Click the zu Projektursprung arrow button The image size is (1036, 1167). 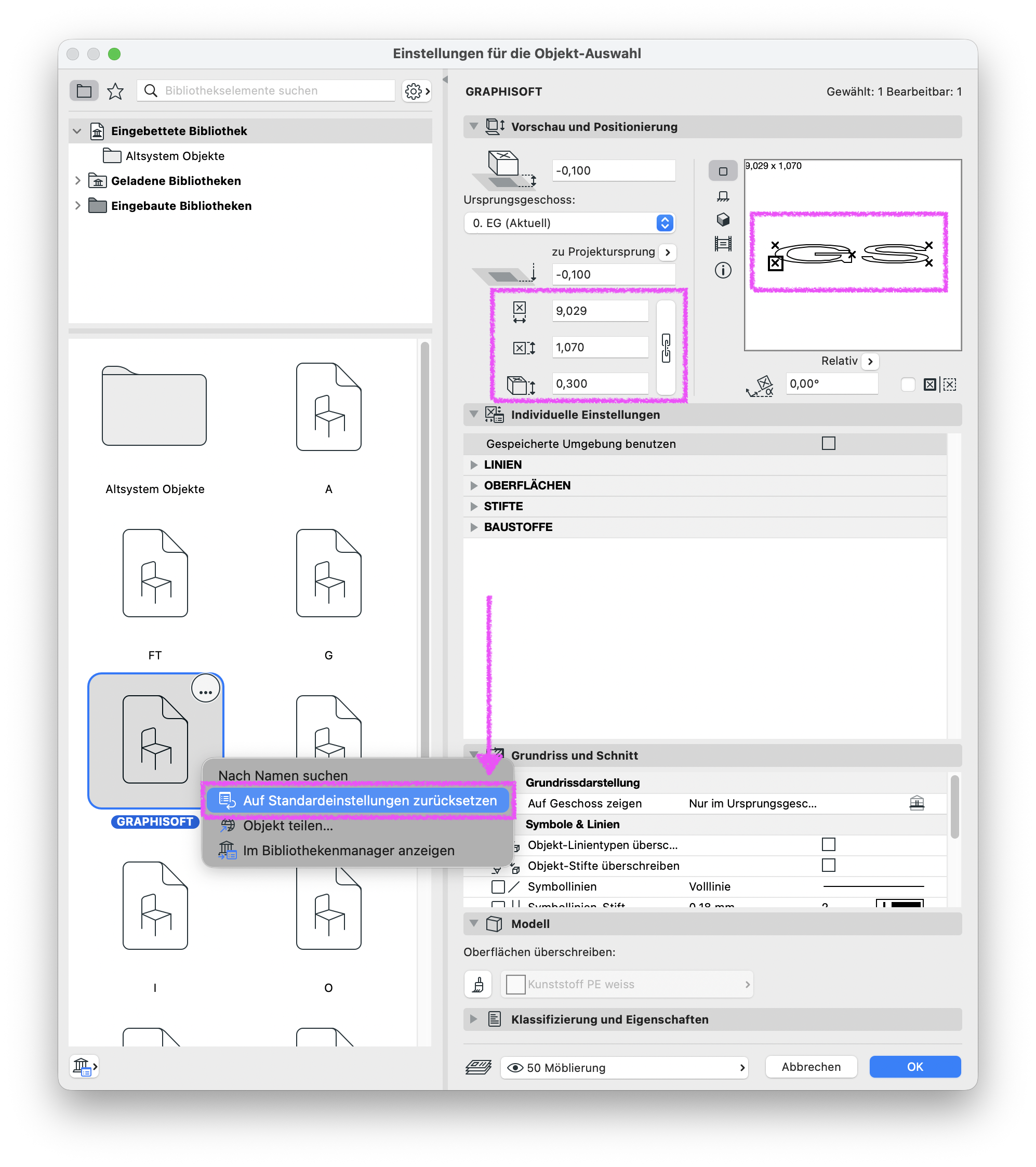pyautogui.click(x=667, y=252)
